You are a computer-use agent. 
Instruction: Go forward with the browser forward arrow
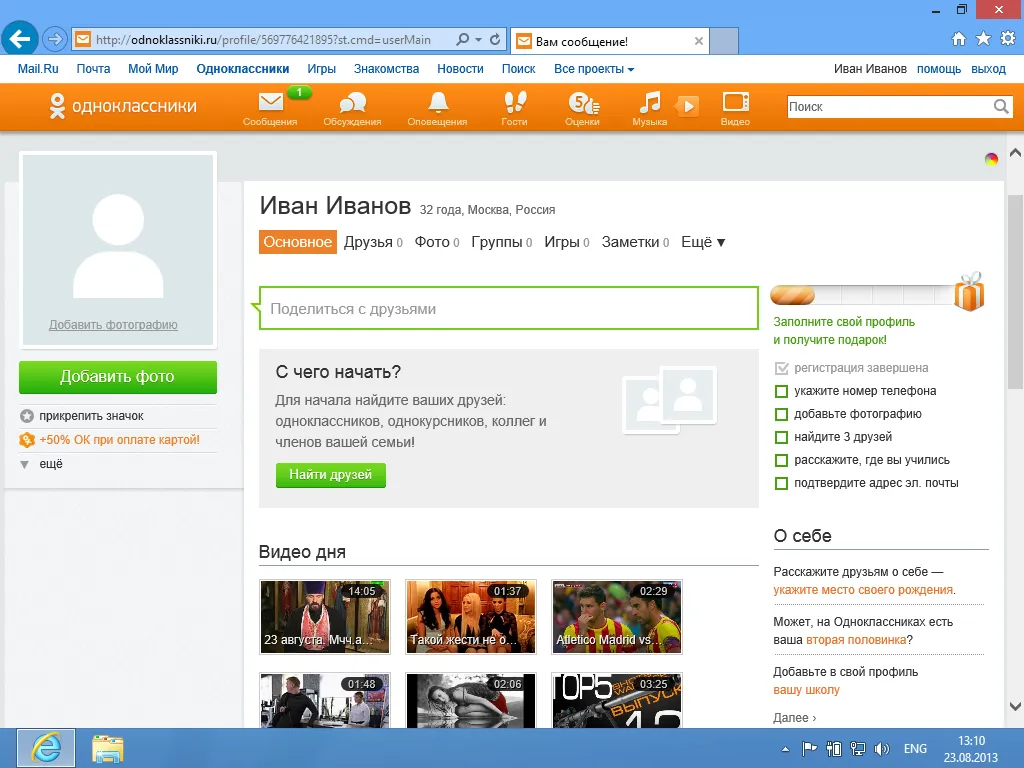[55, 39]
